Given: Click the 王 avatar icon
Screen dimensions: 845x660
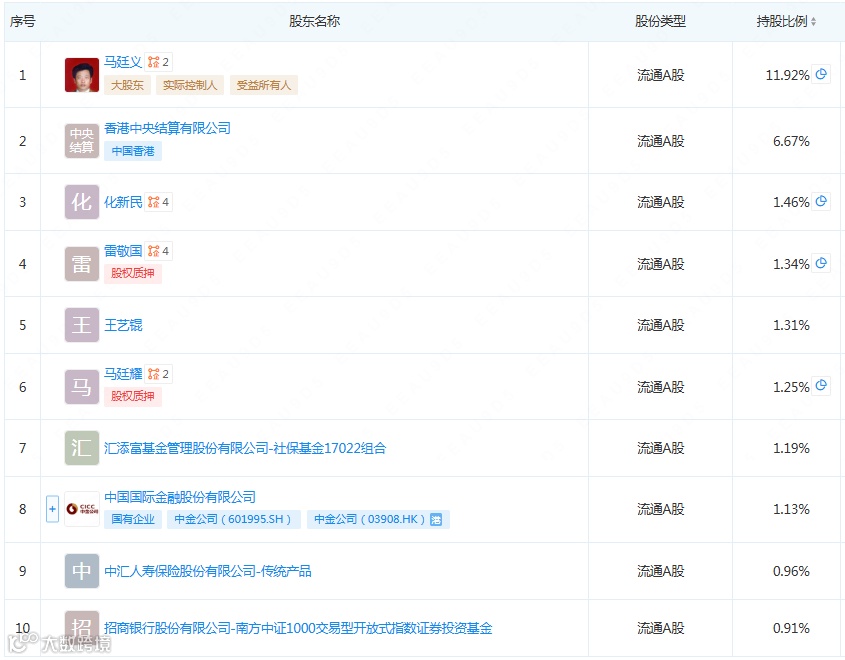Looking at the screenshot, I should pyautogui.click(x=82, y=325).
